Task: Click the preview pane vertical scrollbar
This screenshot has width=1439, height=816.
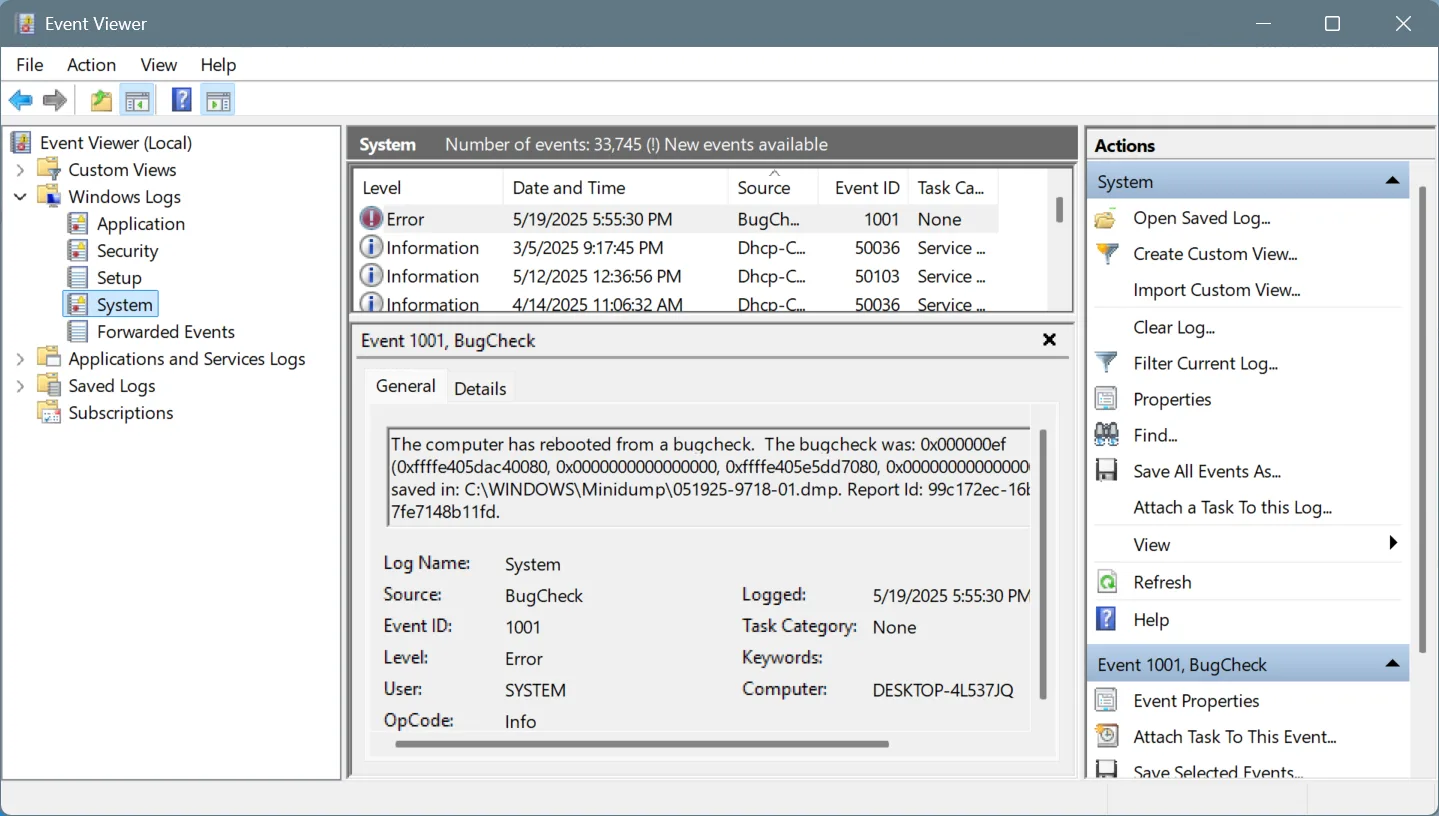Action: (1042, 565)
